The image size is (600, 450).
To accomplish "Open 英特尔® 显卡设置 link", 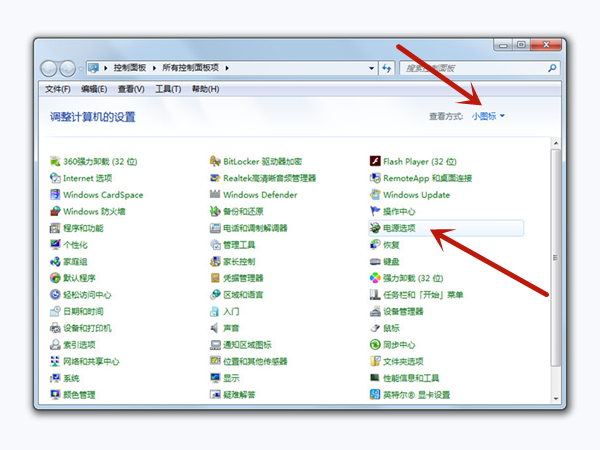I will [416, 395].
